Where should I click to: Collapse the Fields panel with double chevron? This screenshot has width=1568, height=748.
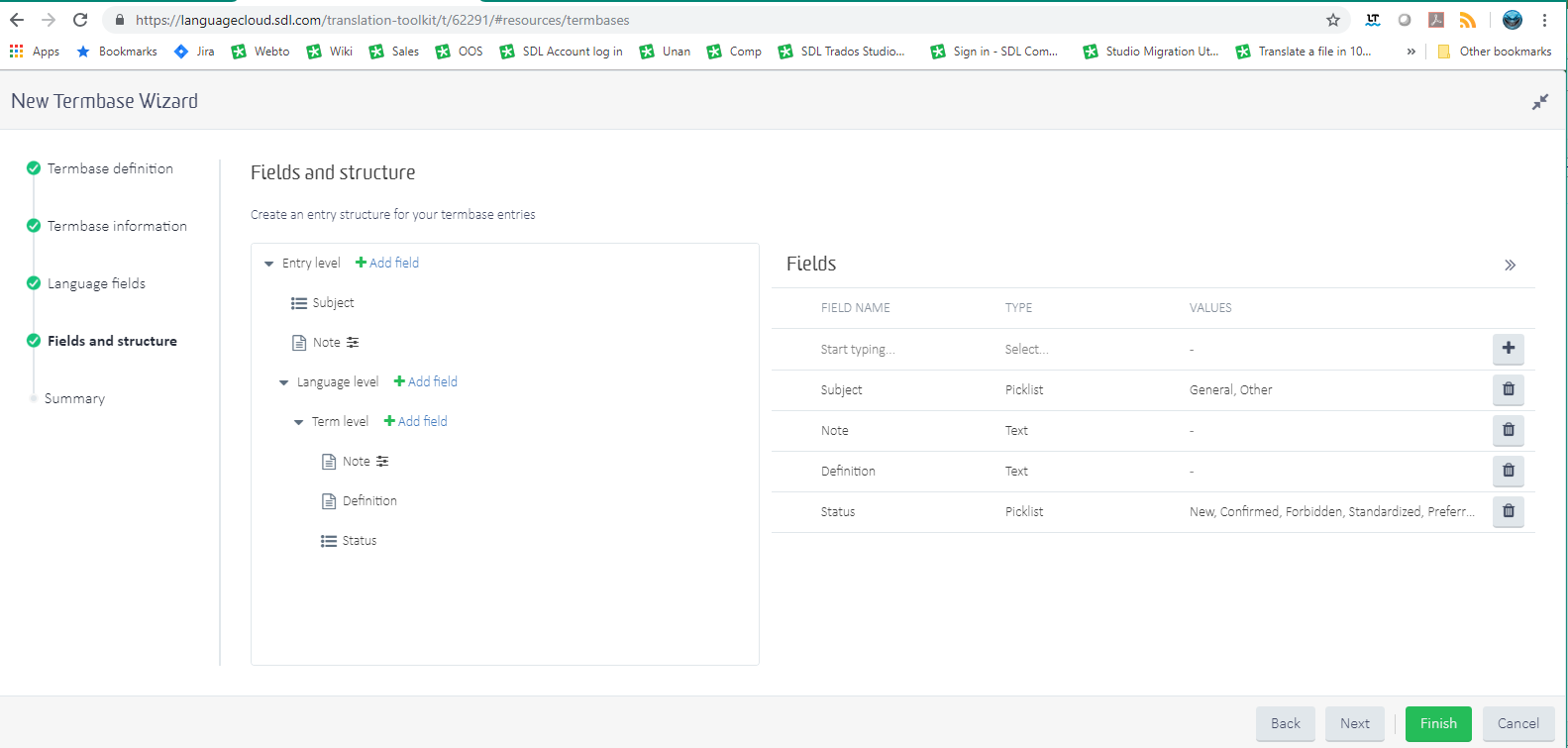1510,265
